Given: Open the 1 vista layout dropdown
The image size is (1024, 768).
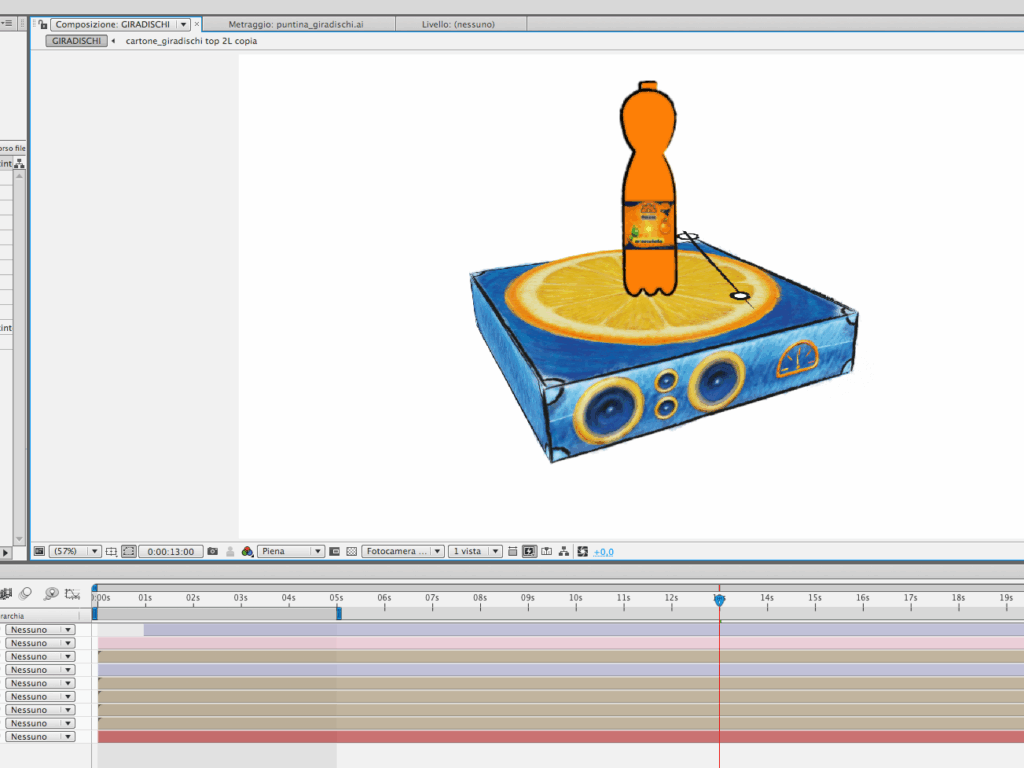Looking at the screenshot, I should pyautogui.click(x=475, y=551).
